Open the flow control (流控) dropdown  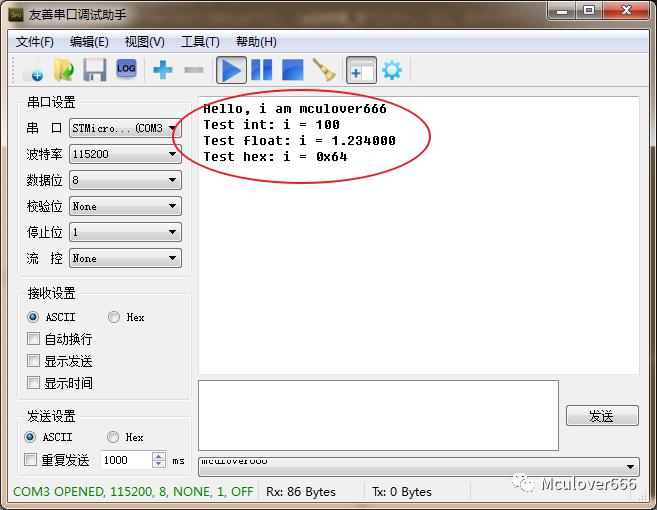(125, 258)
